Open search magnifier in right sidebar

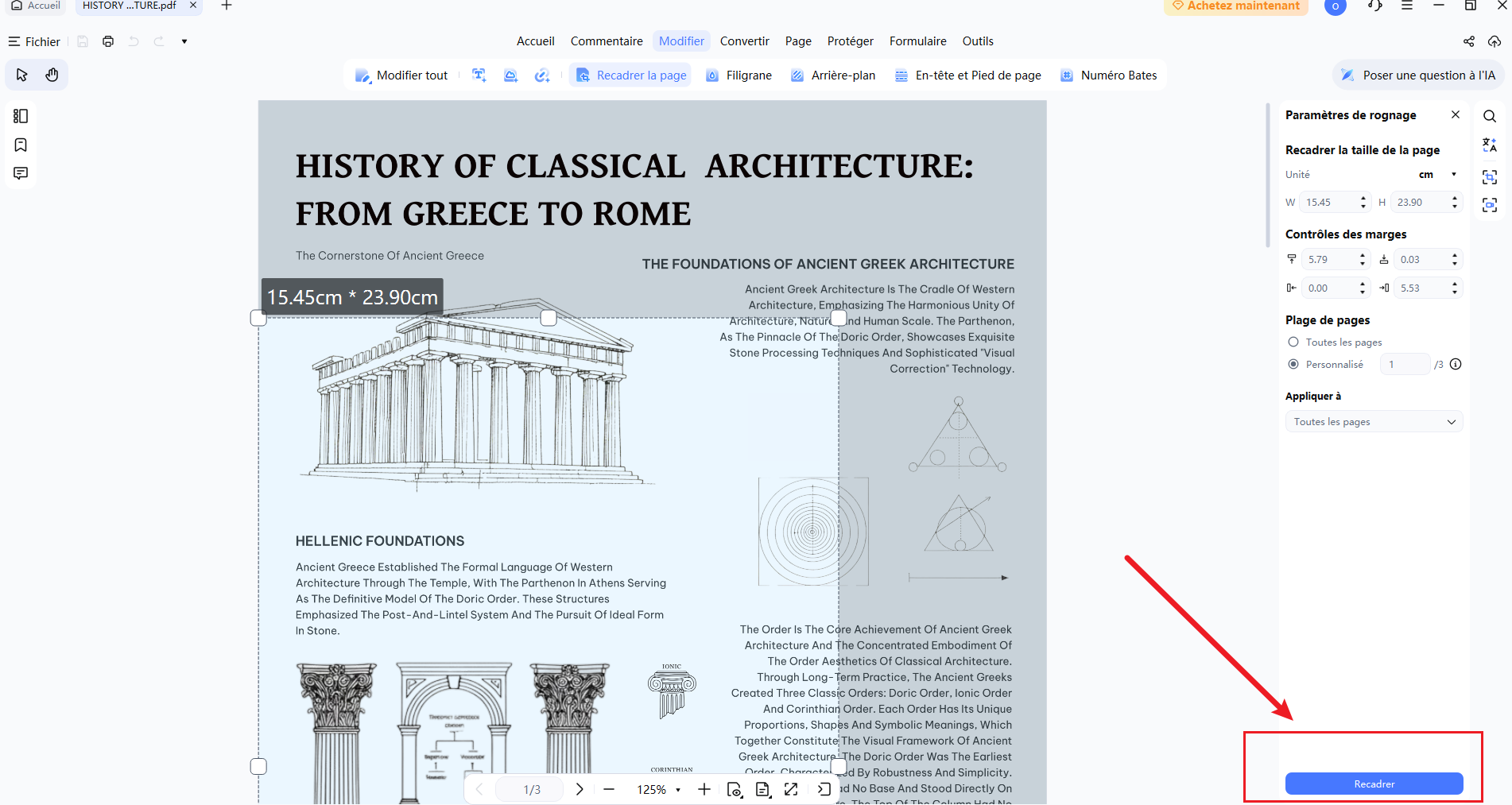click(1489, 116)
